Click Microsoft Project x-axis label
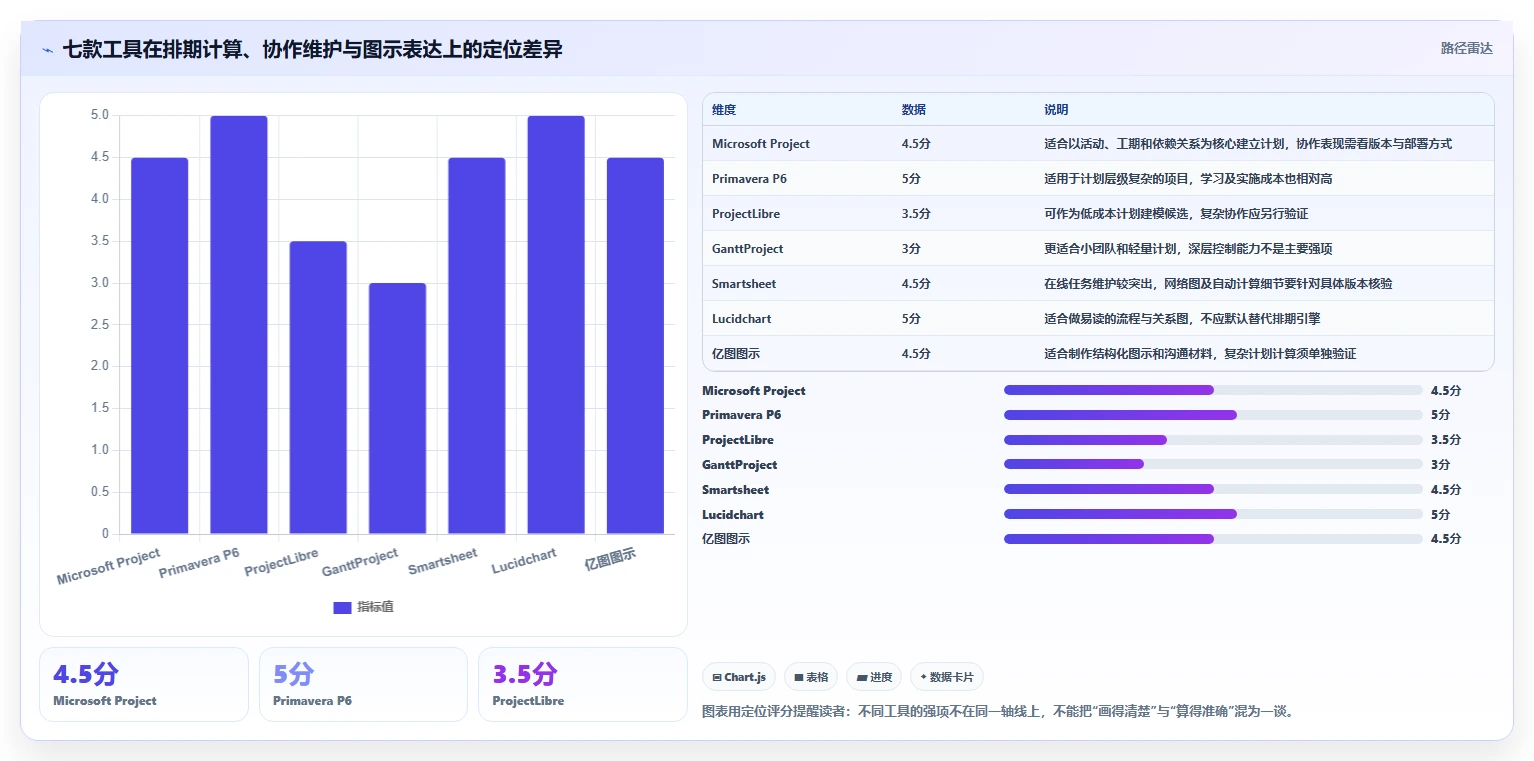The width and height of the screenshot is (1534, 761). click(109, 567)
